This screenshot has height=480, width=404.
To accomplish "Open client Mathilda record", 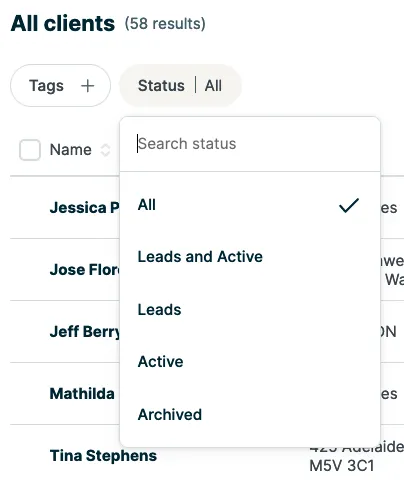I will pyautogui.click(x=82, y=394).
